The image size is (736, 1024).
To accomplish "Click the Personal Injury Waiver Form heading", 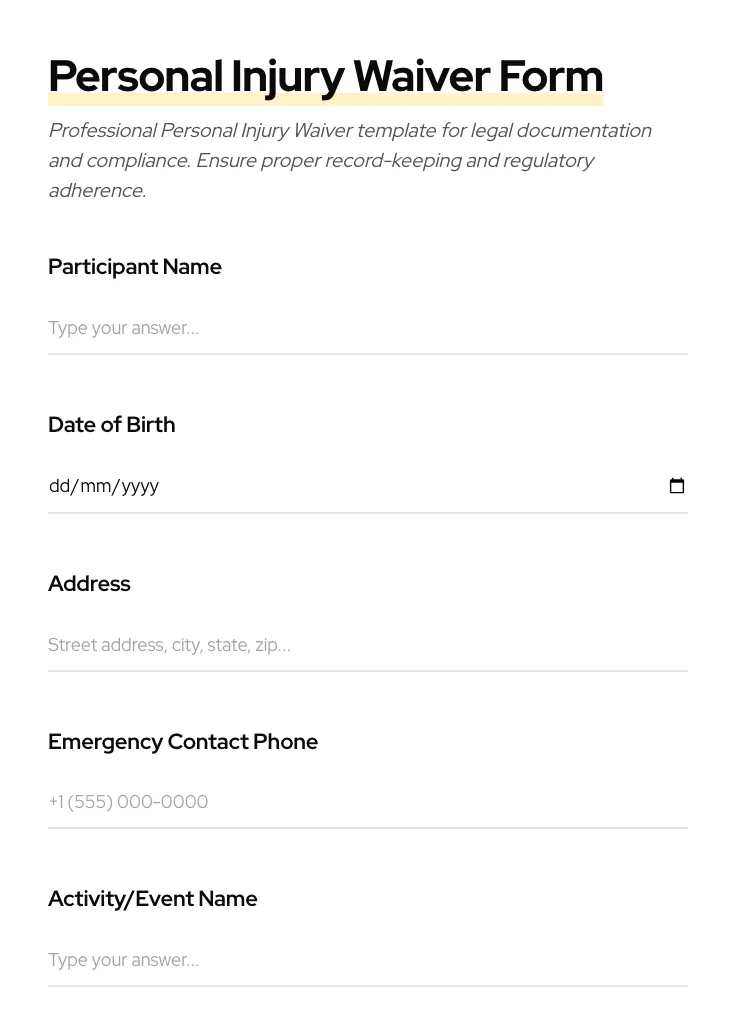I will tap(325, 76).
